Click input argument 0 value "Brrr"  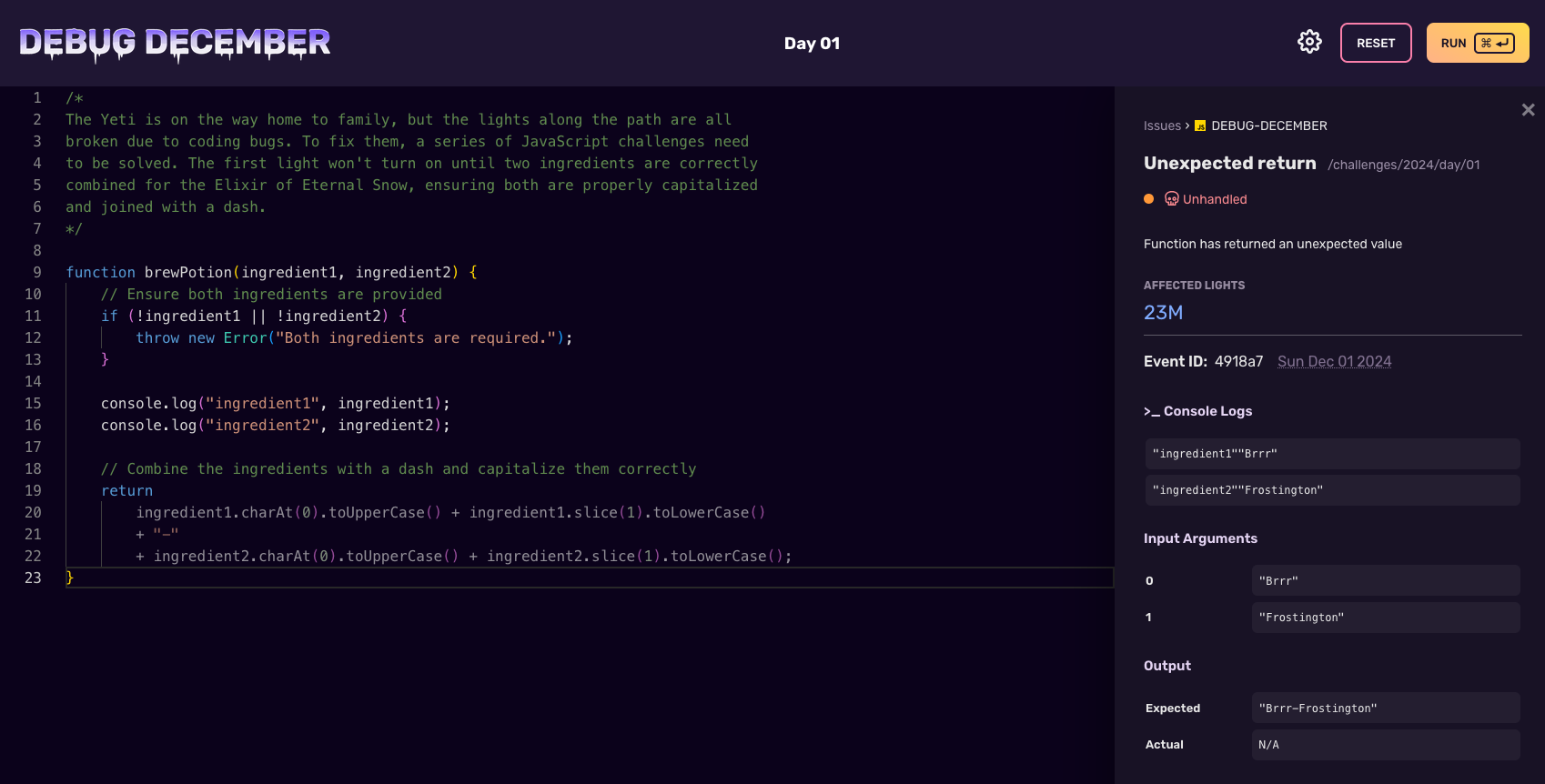point(1386,580)
